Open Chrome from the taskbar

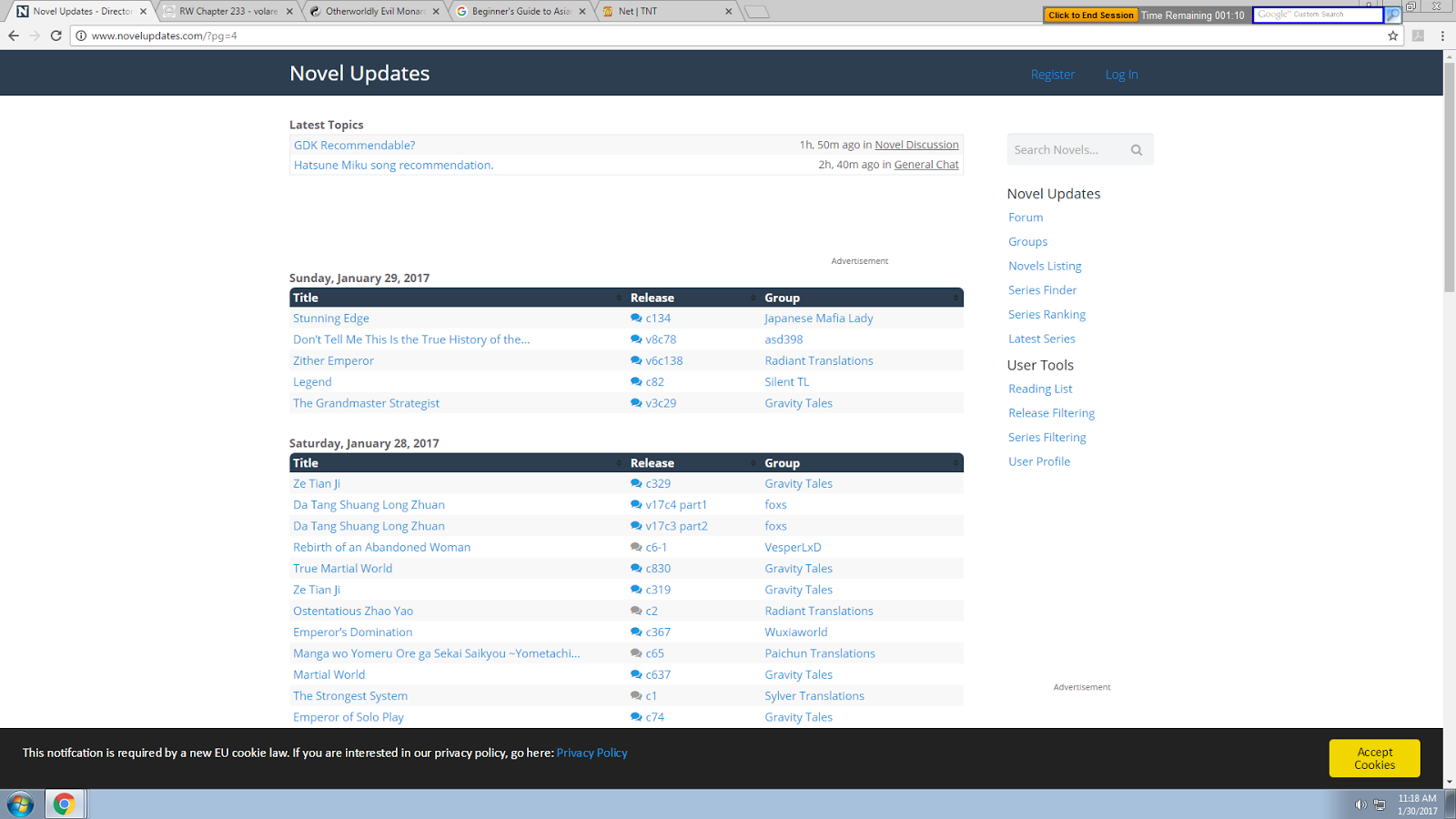(63, 804)
